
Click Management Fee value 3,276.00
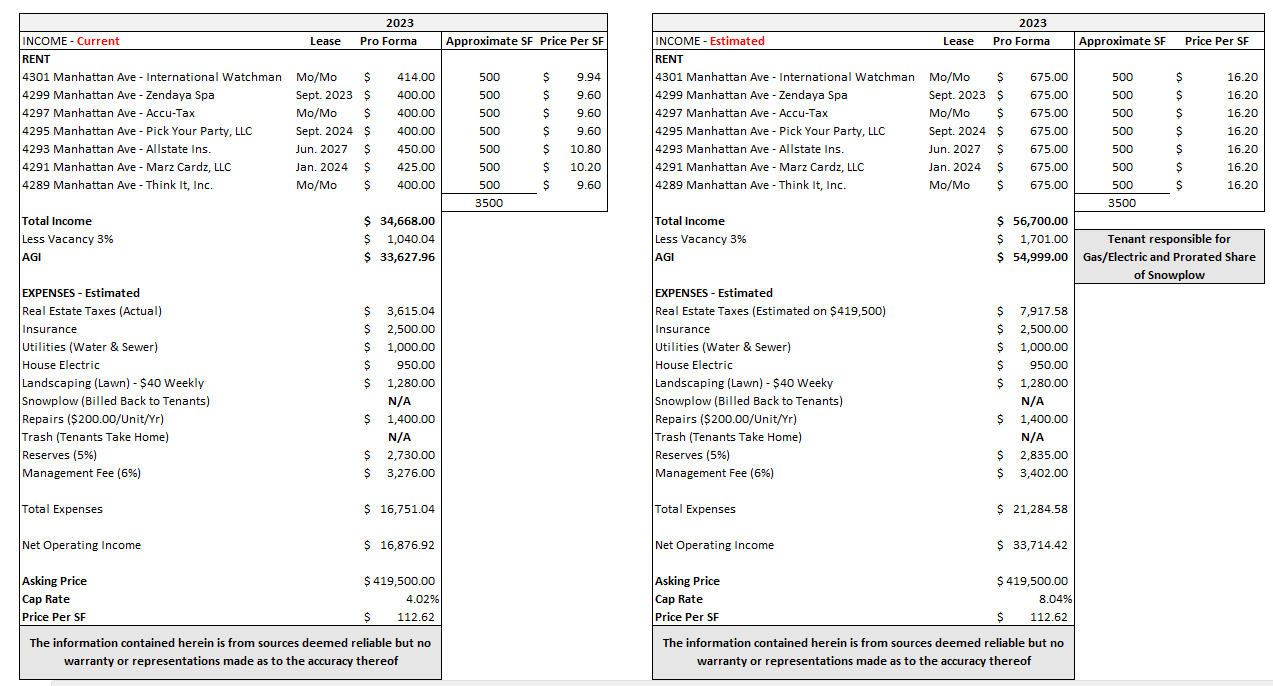coord(410,473)
